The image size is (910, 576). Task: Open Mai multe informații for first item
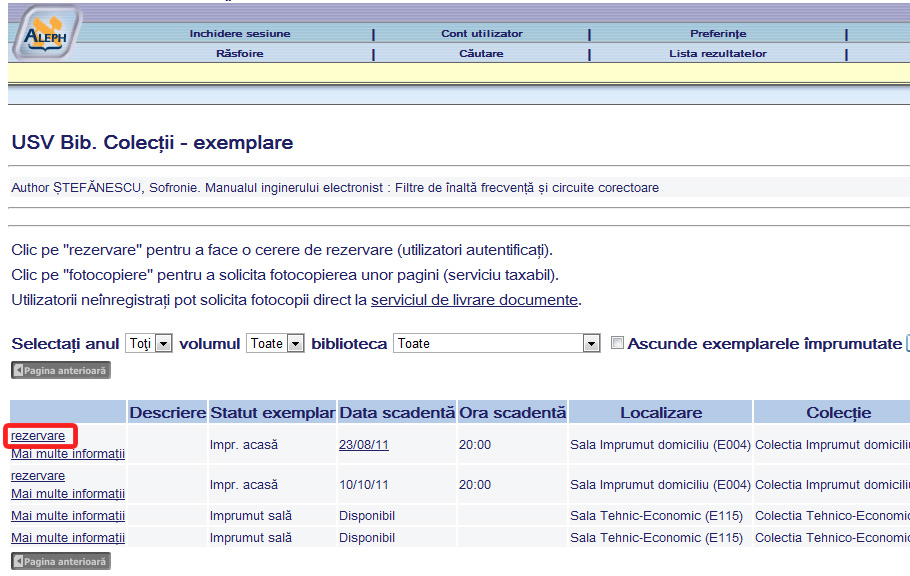(68, 454)
